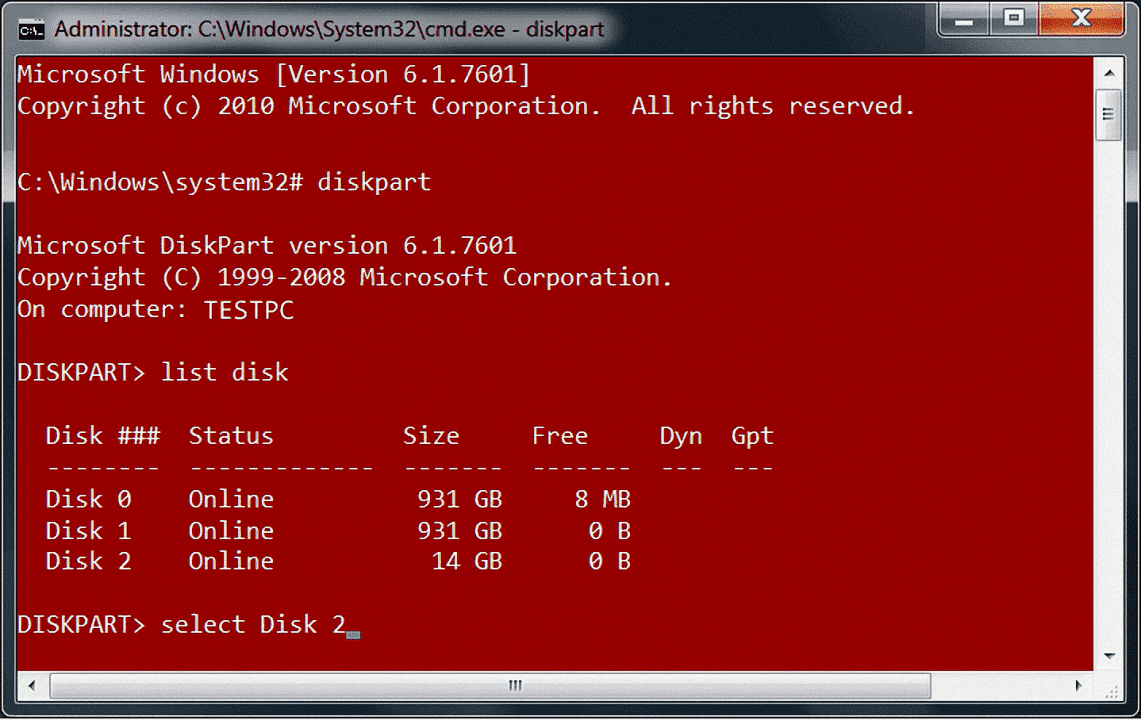Click the Size column header
Image resolution: width=1141 pixels, height=720 pixels.
pyautogui.click(x=431, y=436)
